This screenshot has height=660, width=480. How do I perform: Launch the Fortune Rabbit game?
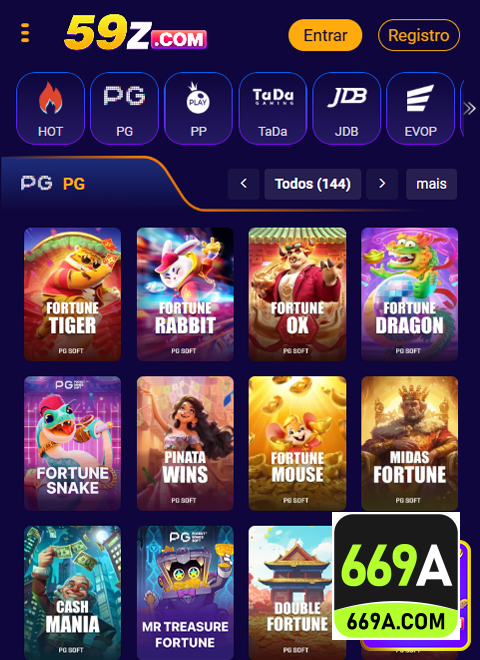[185, 294]
